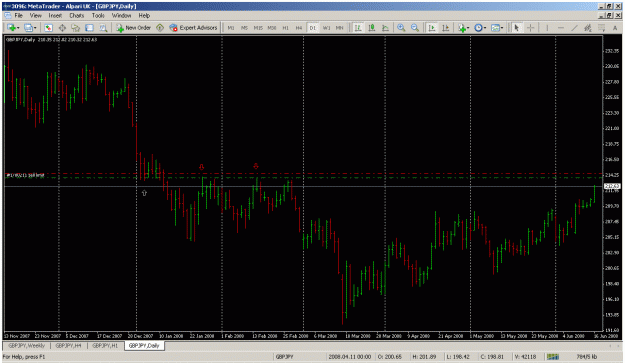Open the Terminal panel icon
Screen dimensions: 625x363
(x=89, y=27)
